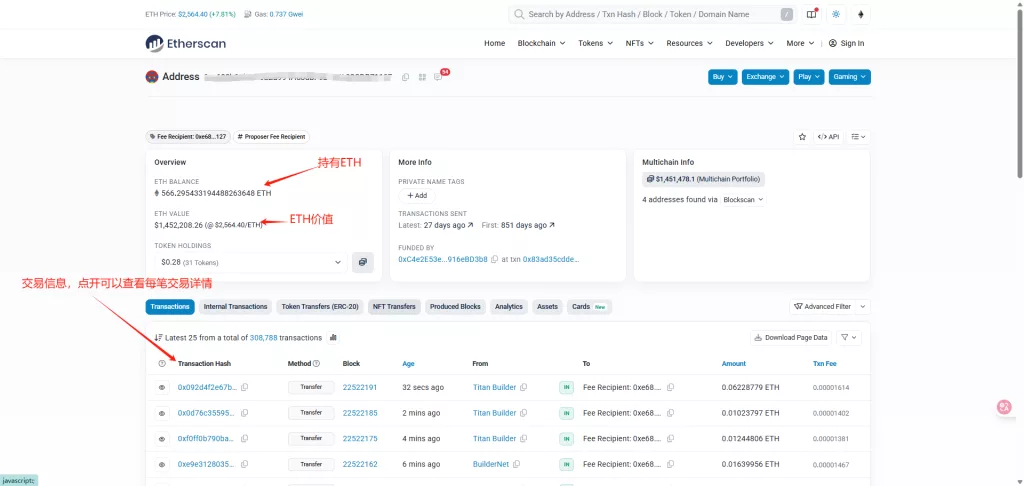Open the comments icon with 54 badge
1024x486 pixels.
coord(438,77)
